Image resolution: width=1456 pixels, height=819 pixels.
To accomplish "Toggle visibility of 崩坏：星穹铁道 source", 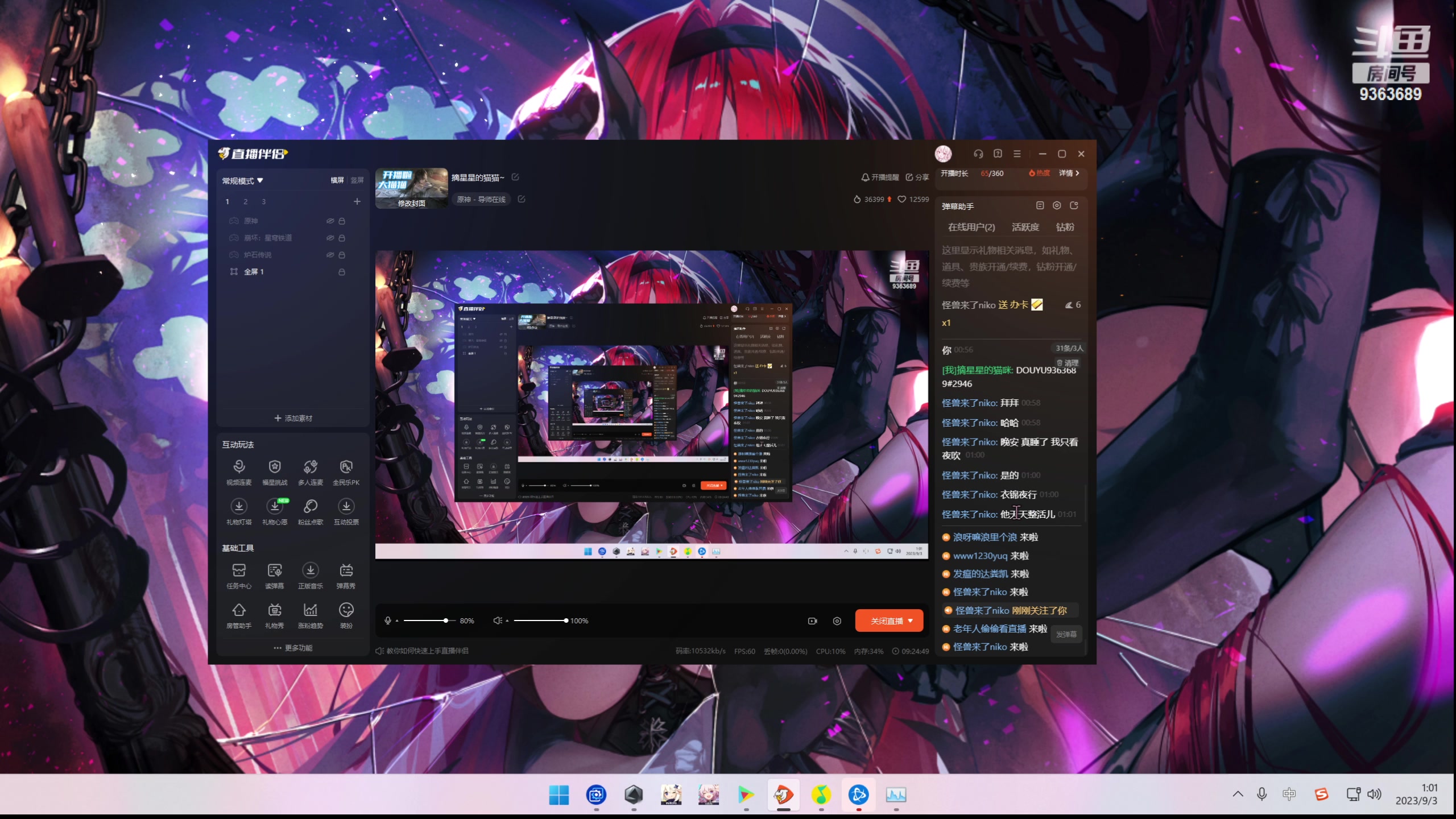I will [330, 238].
